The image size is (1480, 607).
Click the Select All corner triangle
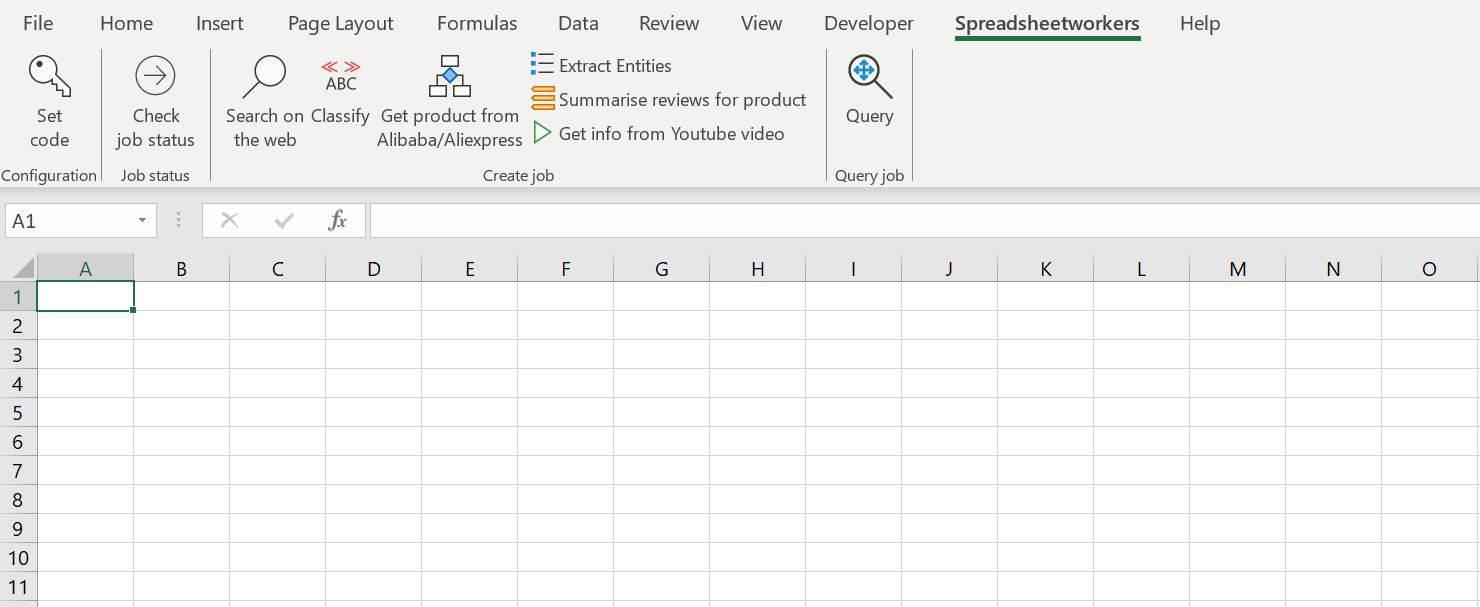[22, 268]
